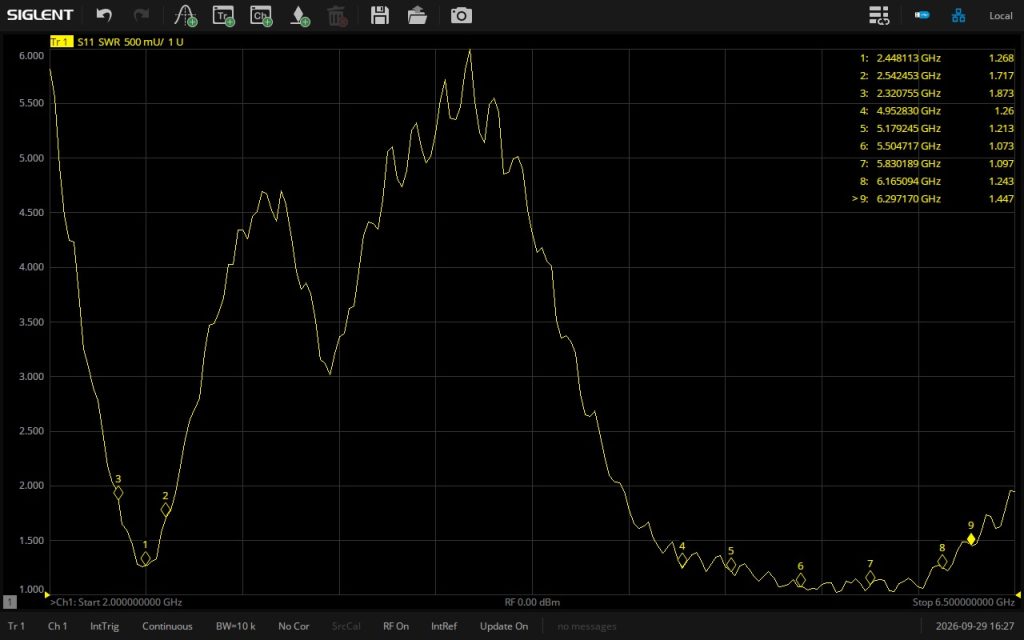
Task: Click marker 1 readout 2.448113 GHz
Action: [908, 58]
